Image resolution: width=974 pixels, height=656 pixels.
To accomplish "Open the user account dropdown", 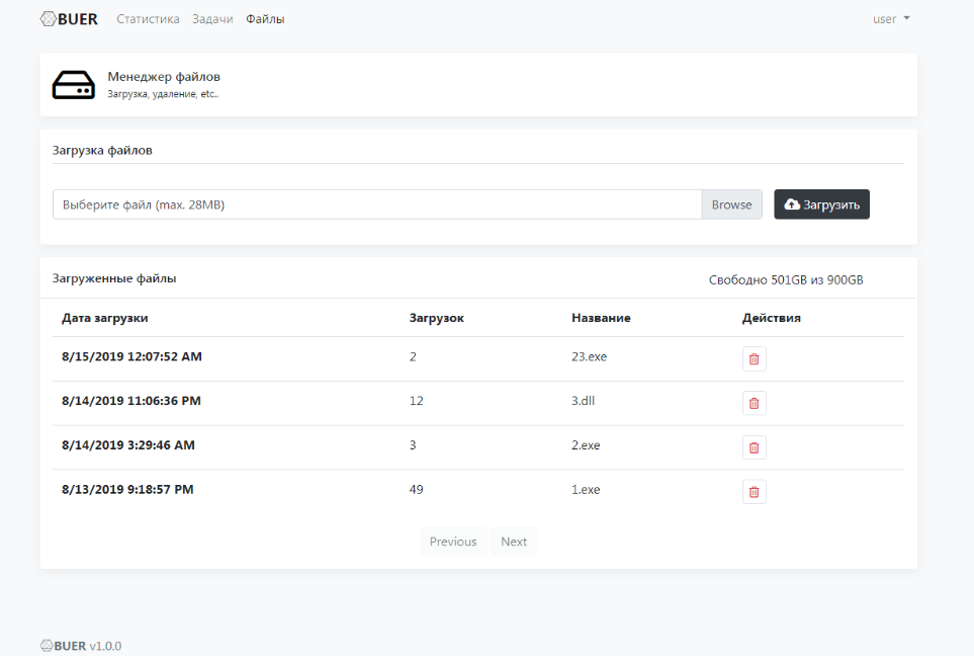I will [x=891, y=19].
